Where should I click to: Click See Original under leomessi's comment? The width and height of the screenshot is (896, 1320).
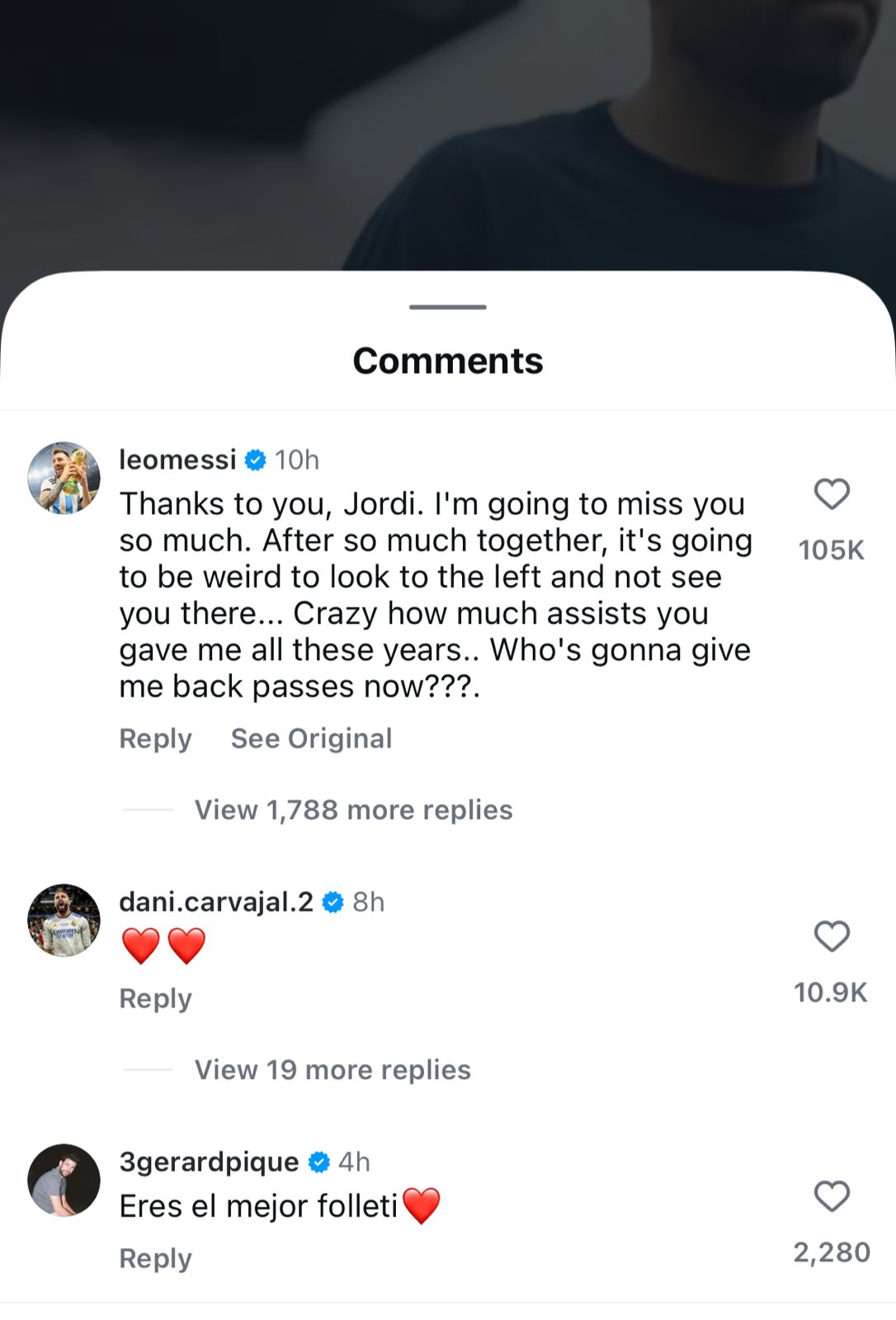(311, 738)
